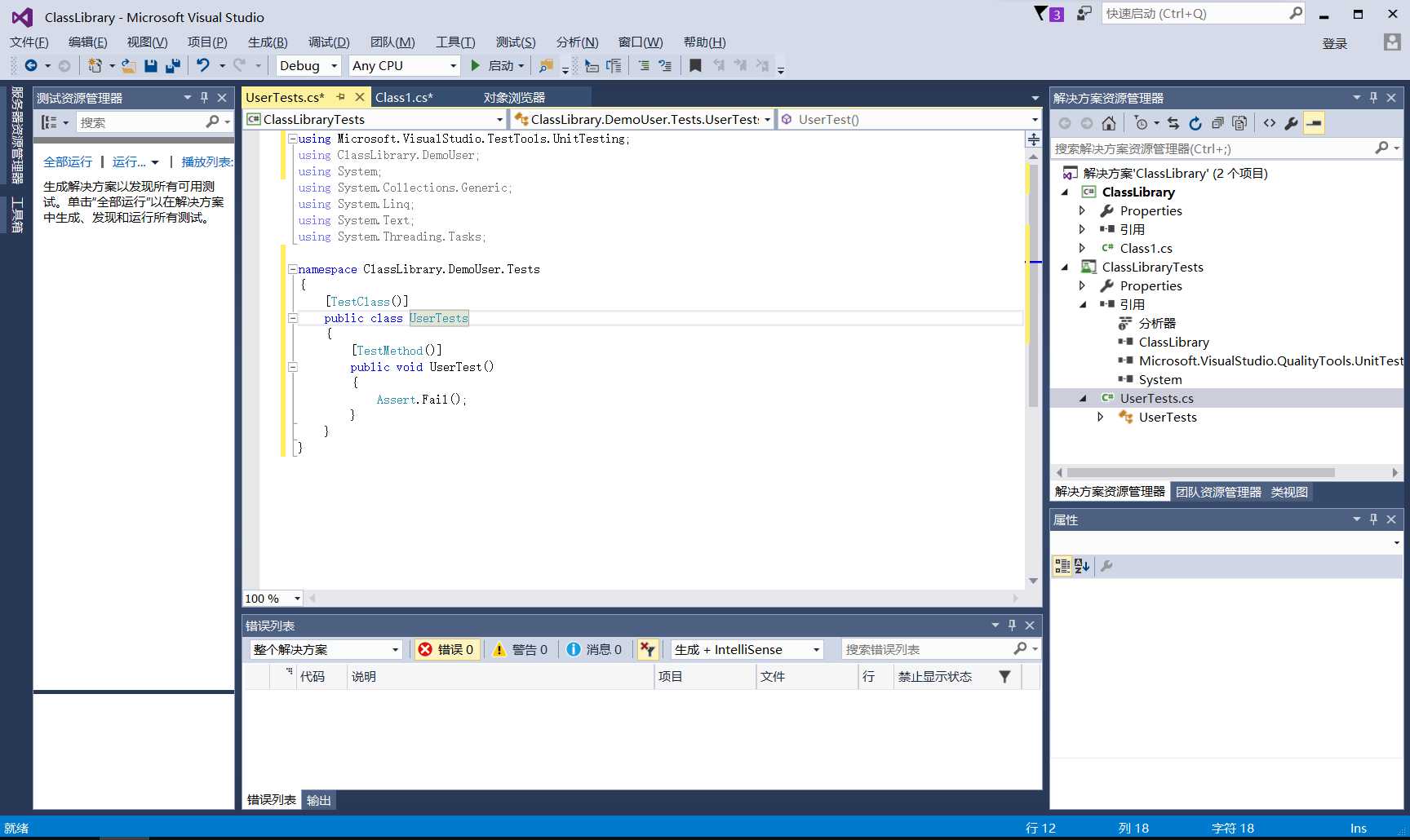Click the Categorized view icon in Properties
The width and height of the screenshot is (1410, 840).
(x=1062, y=566)
